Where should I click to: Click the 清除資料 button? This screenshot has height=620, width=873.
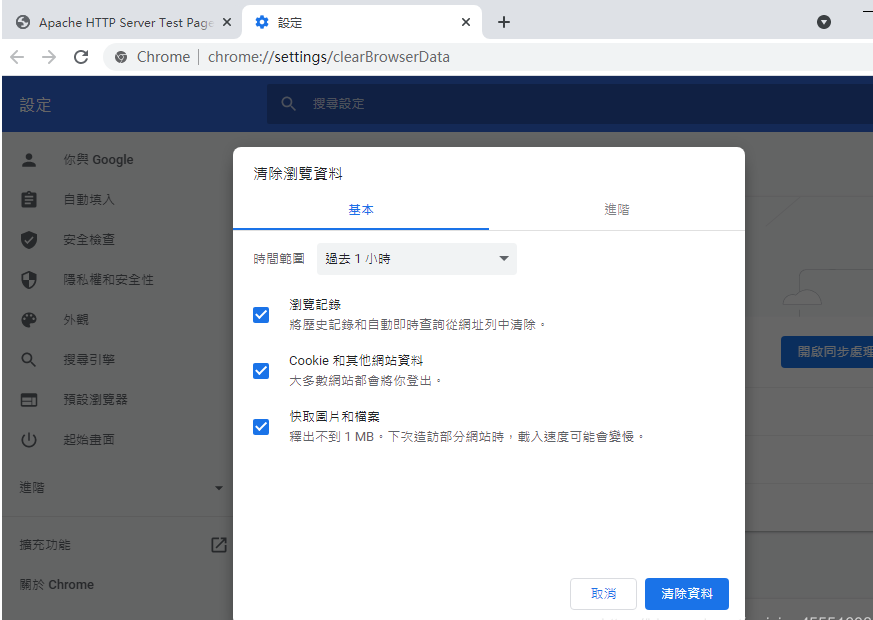tap(686, 594)
